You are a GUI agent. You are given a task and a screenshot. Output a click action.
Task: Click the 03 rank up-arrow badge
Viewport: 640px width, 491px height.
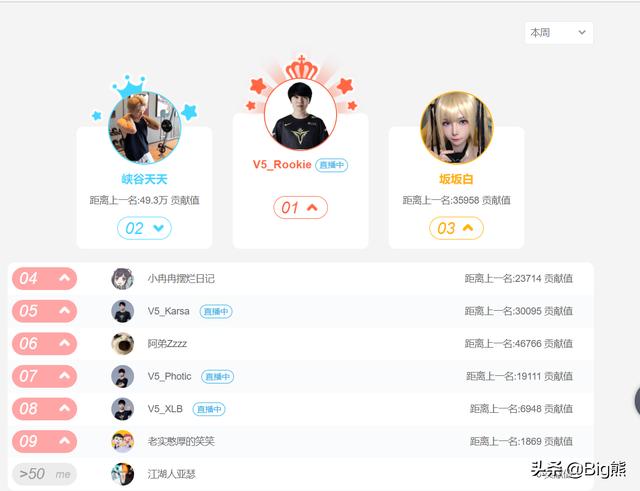tap(456, 228)
